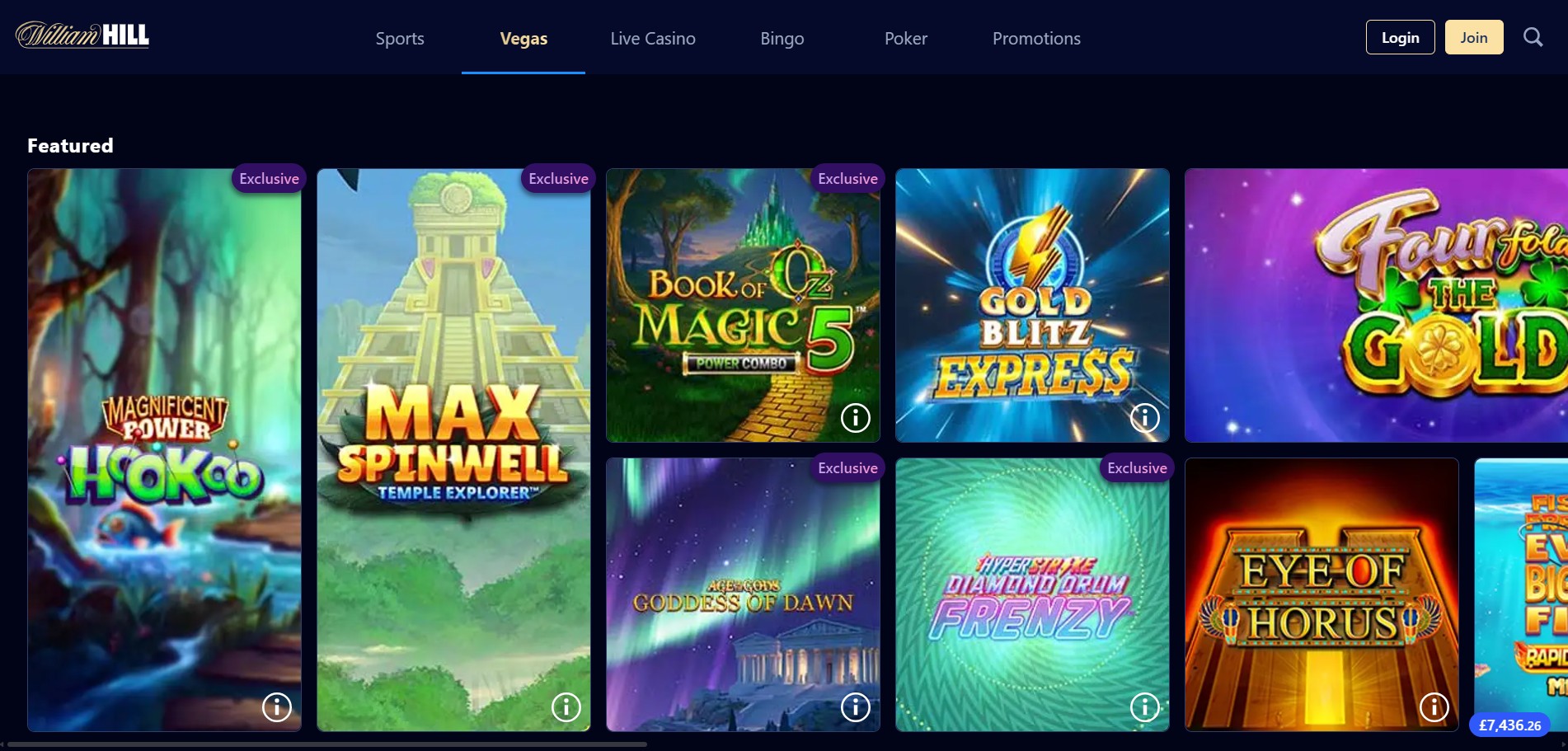Open info icon on Eye of Horus
1568x751 pixels.
pos(1434,706)
